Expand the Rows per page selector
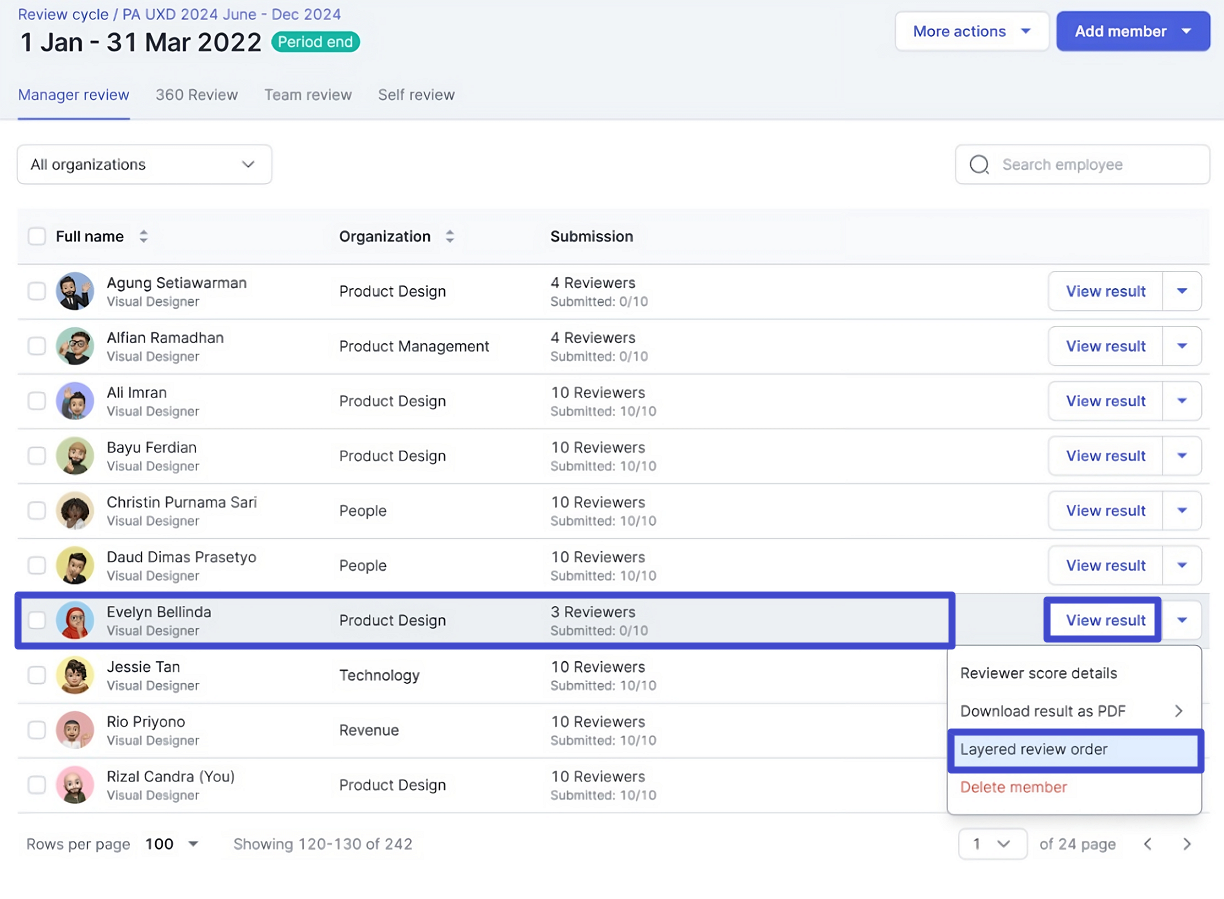The image size is (1224, 899). point(172,844)
